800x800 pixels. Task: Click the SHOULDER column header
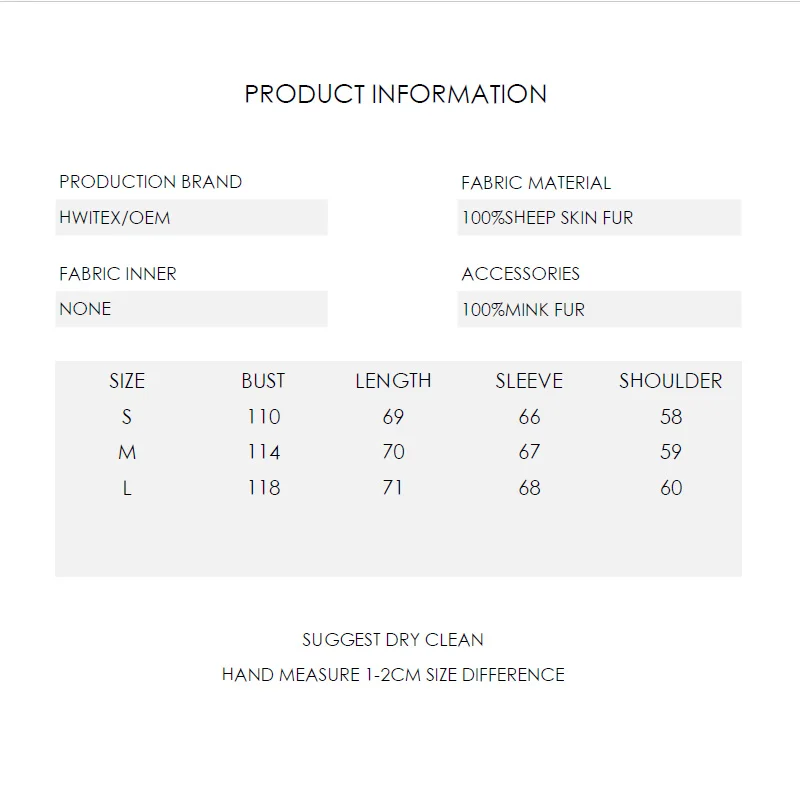pos(670,381)
